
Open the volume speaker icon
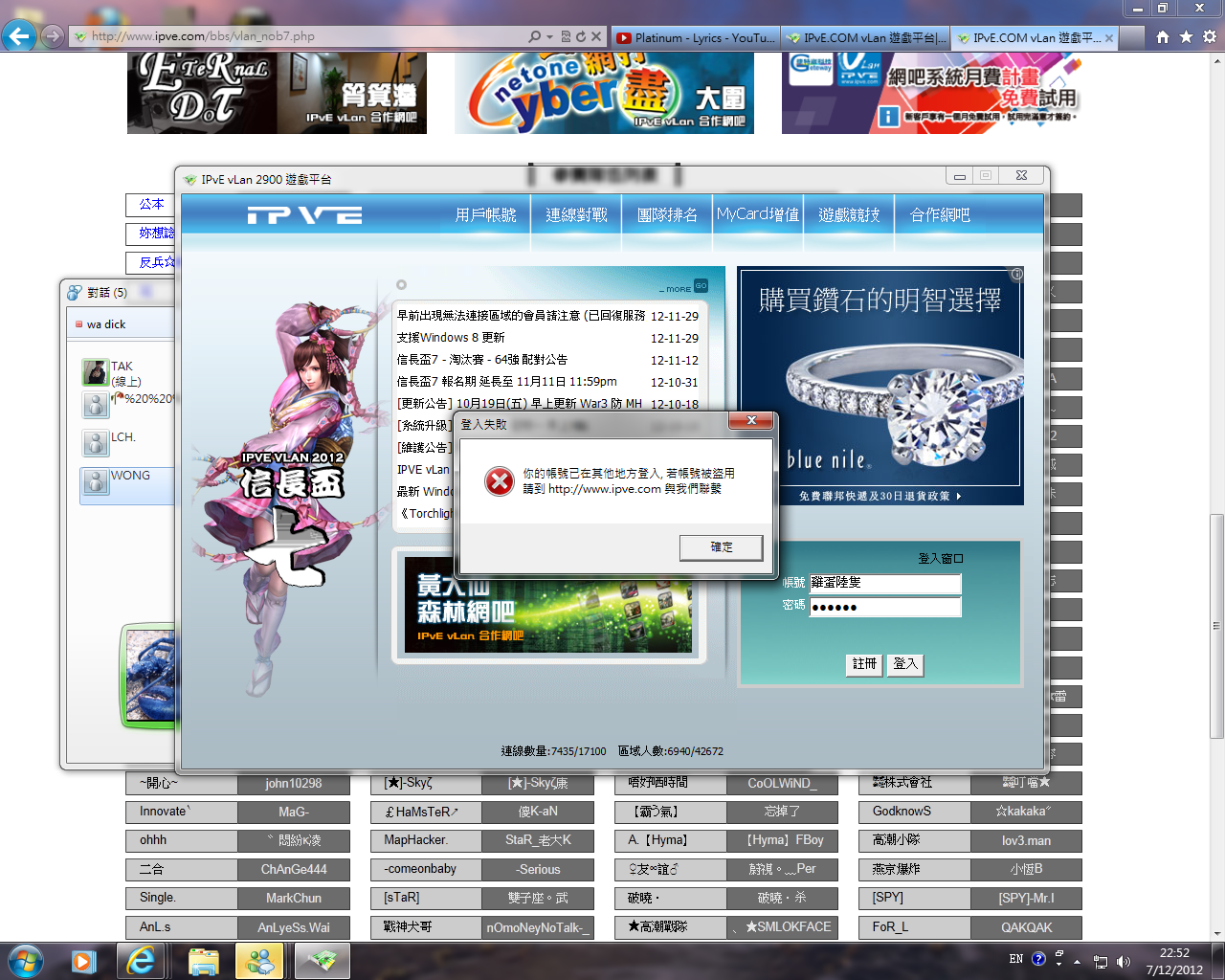[1123, 962]
